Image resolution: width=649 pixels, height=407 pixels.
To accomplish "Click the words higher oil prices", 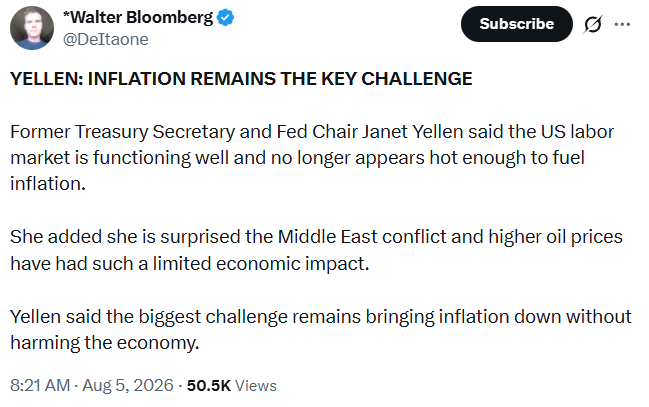I will pos(555,237).
